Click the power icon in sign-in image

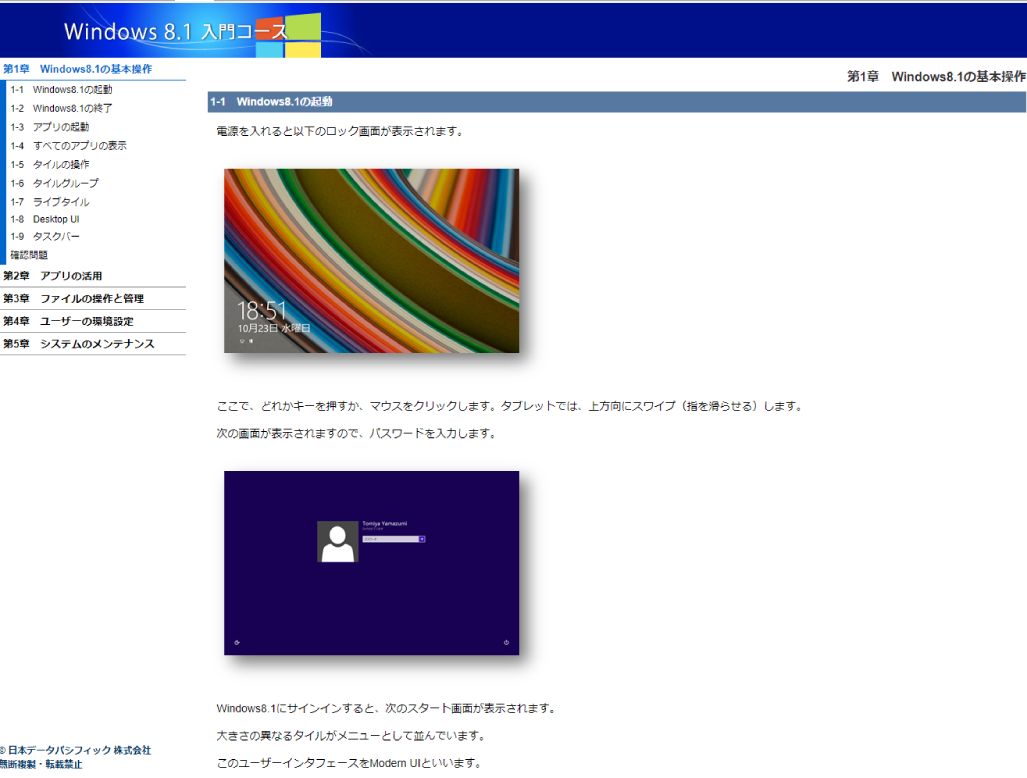(506, 642)
